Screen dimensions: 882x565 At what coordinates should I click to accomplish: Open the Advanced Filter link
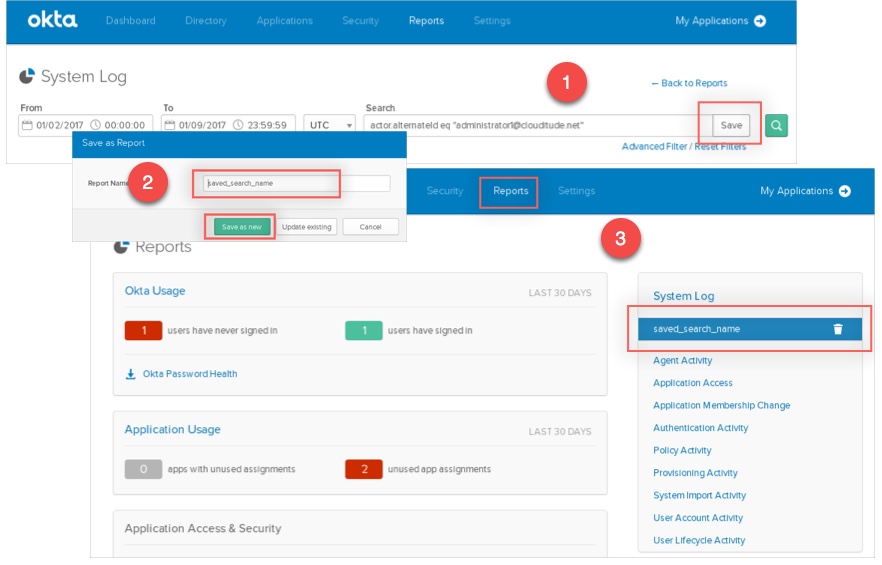(654, 147)
